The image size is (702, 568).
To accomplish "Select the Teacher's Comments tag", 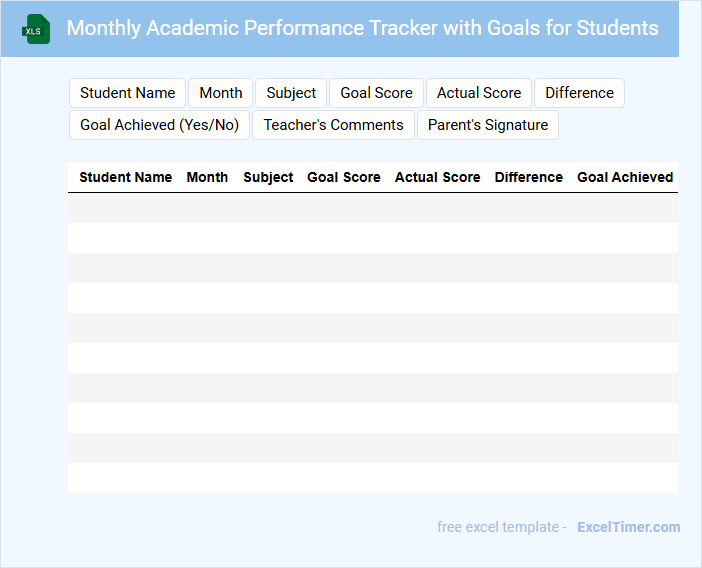I will [x=333, y=125].
